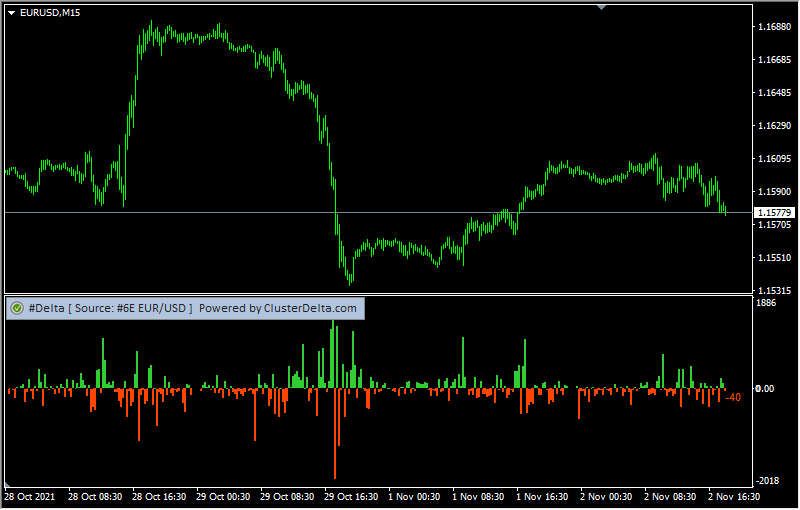Click the price scale value 1.16685
Screen dimensions: 800x510
coord(774,60)
